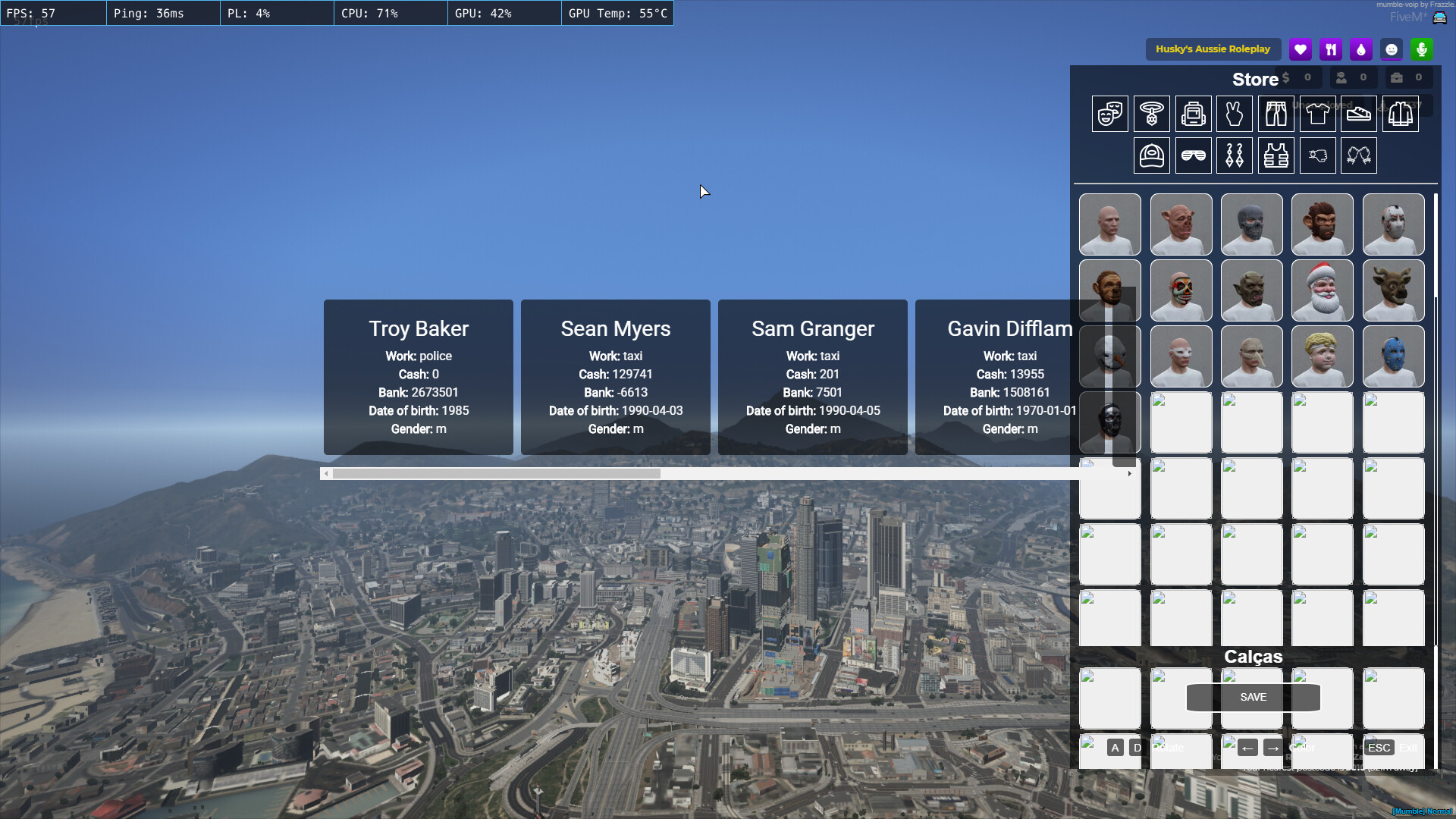Open the T-shirt category
Screen dimensions: 1456x819
1317,113
